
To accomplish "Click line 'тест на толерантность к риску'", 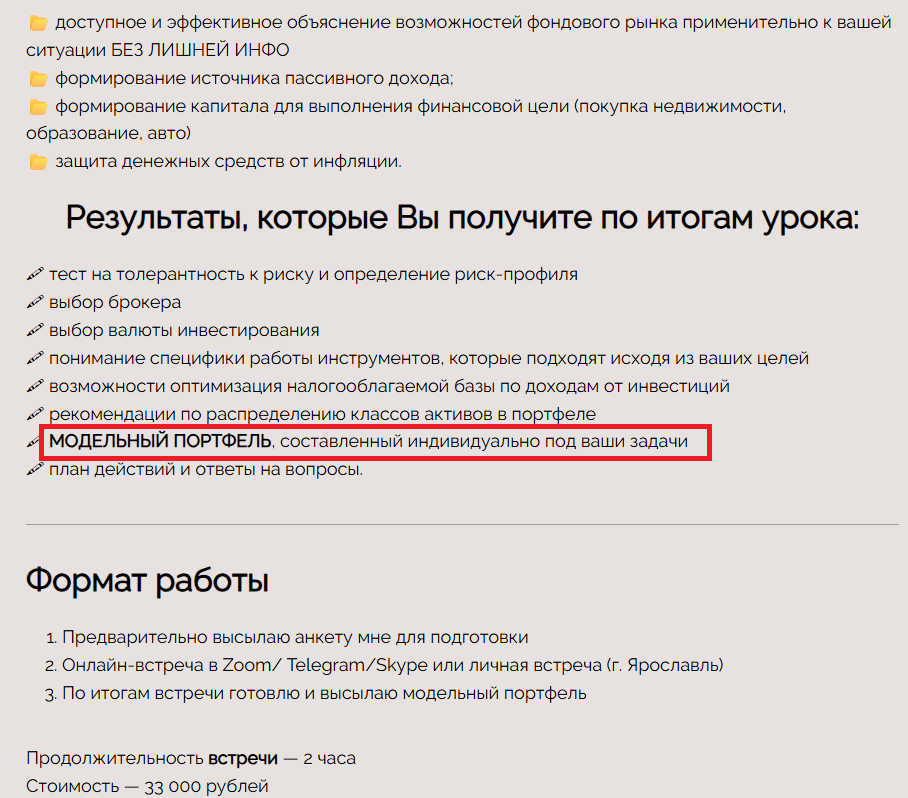I will tap(313, 274).
